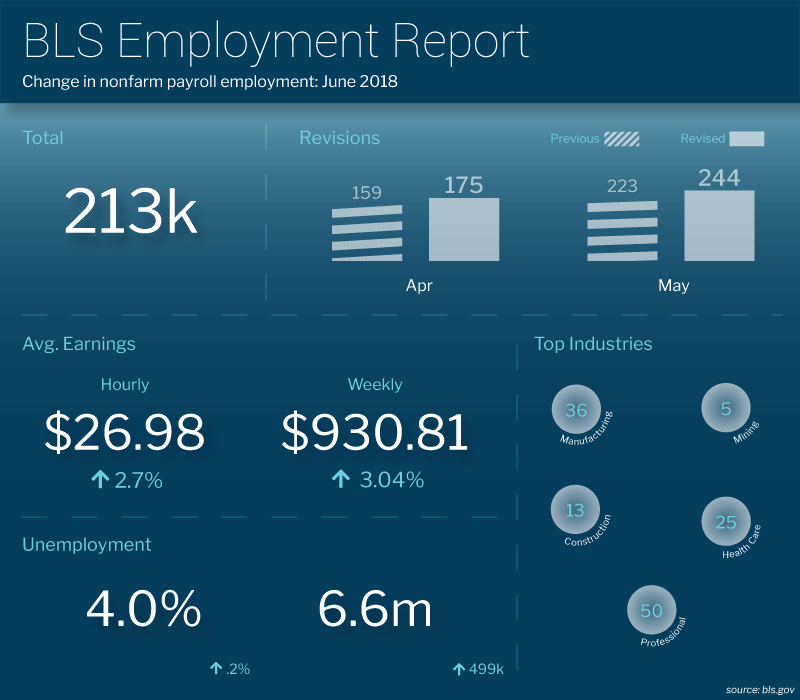The image size is (800, 700).
Task: Click the "Unemployment" section heading
Action: (87, 544)
